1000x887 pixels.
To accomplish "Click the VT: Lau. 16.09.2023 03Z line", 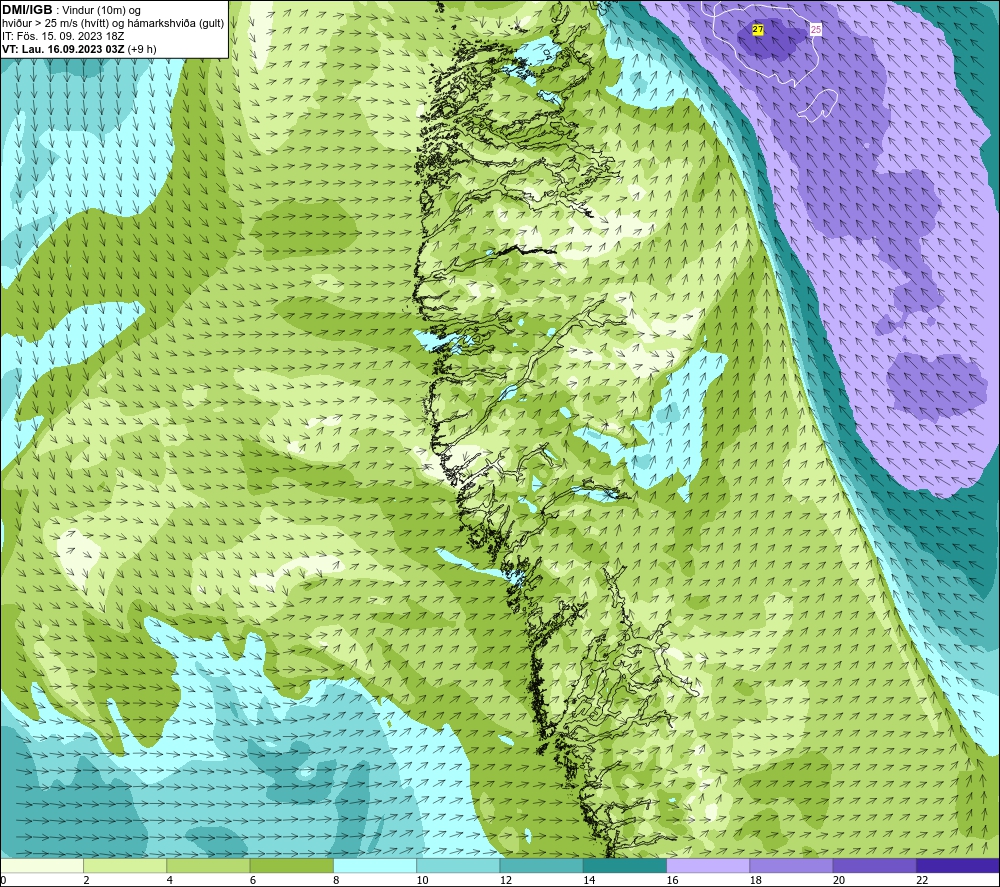I will [x=79, y=49].
